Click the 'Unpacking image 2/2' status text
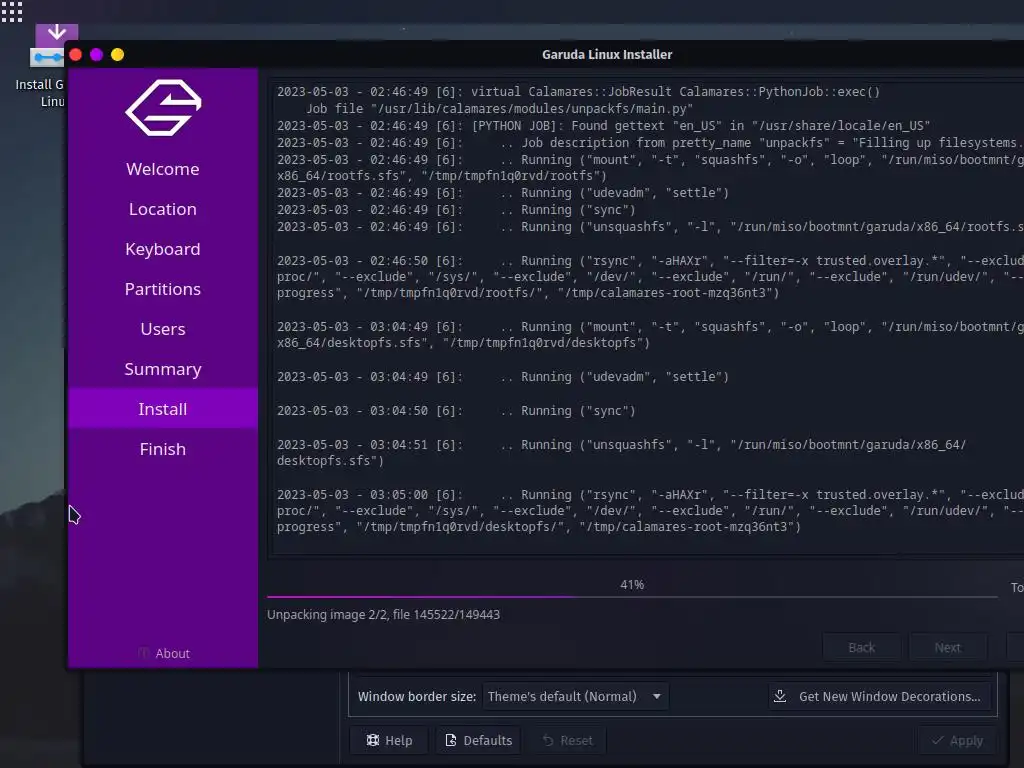 (383, 615)
